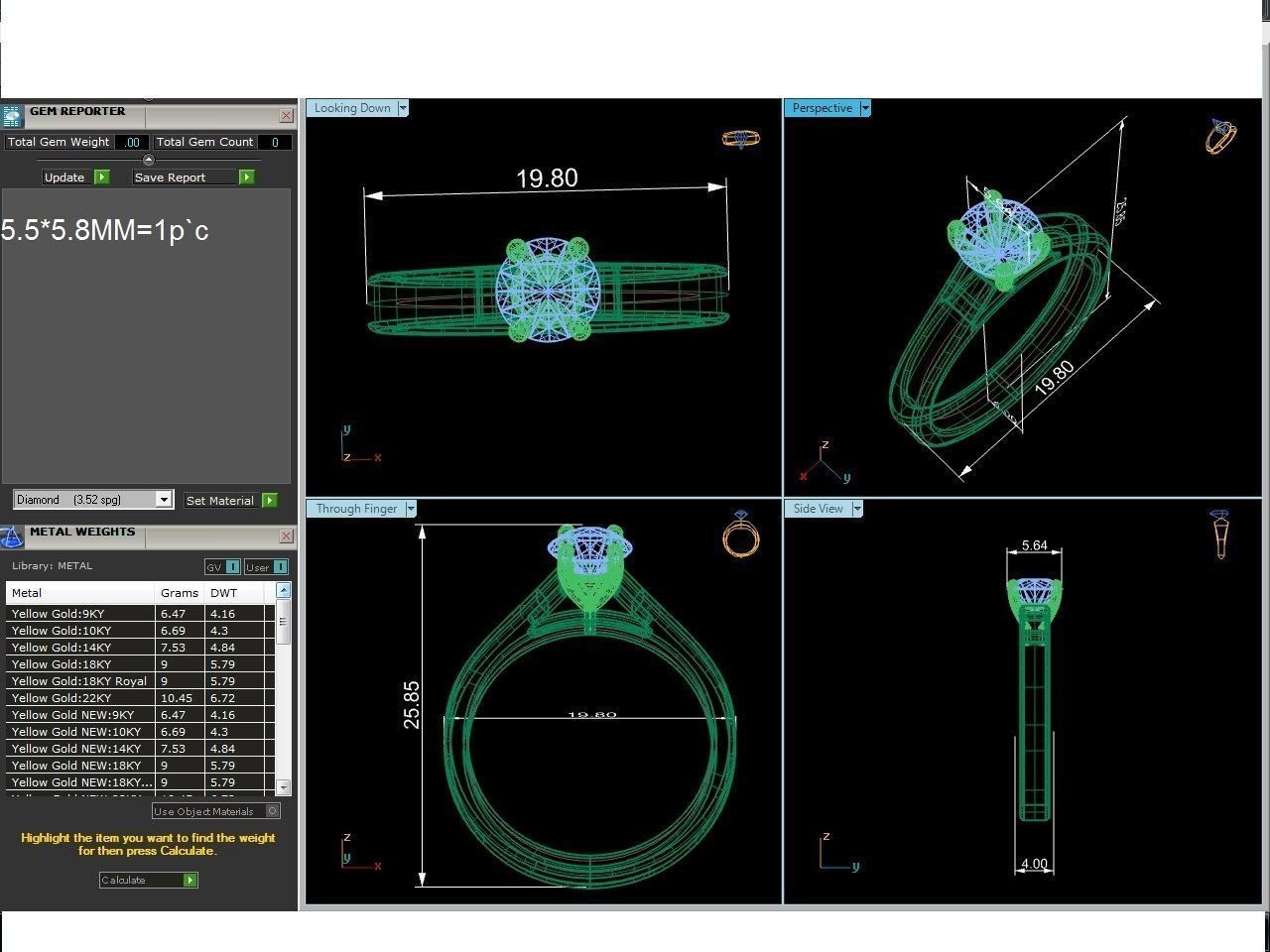Collapse the Gem Reporter options with the round arrow
The height and width of the screenshot is (952, 1270).
[149, 160]
